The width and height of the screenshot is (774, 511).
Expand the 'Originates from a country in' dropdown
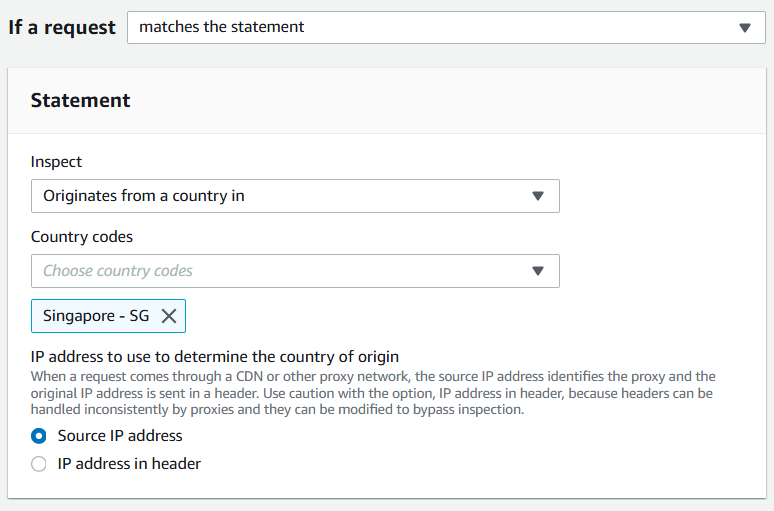coord(295,196)
